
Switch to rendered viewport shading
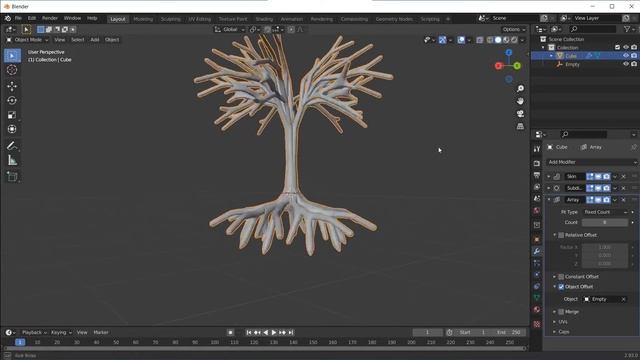tap(514, 40)
